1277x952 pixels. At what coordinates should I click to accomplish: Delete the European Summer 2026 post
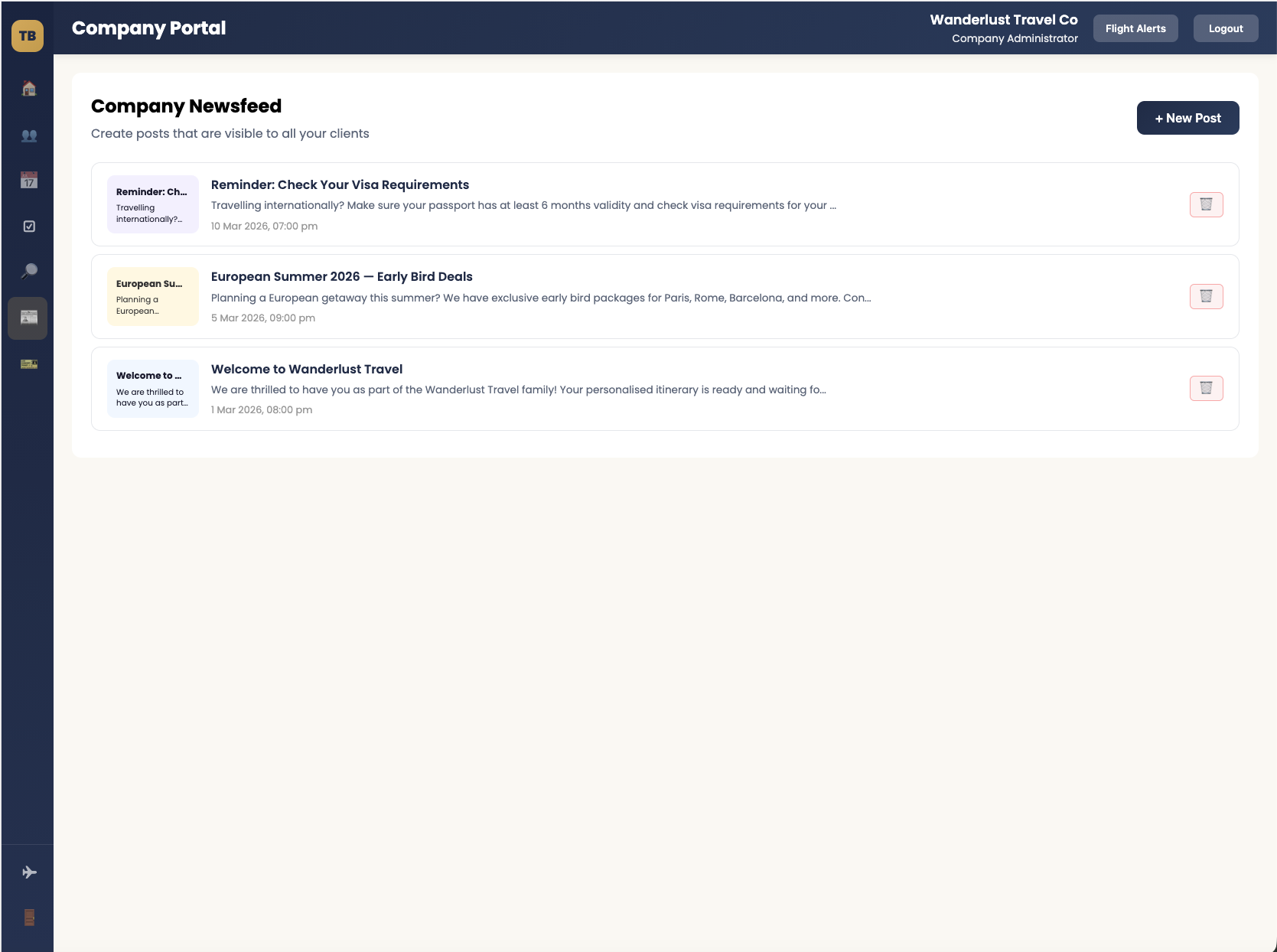1207,296
